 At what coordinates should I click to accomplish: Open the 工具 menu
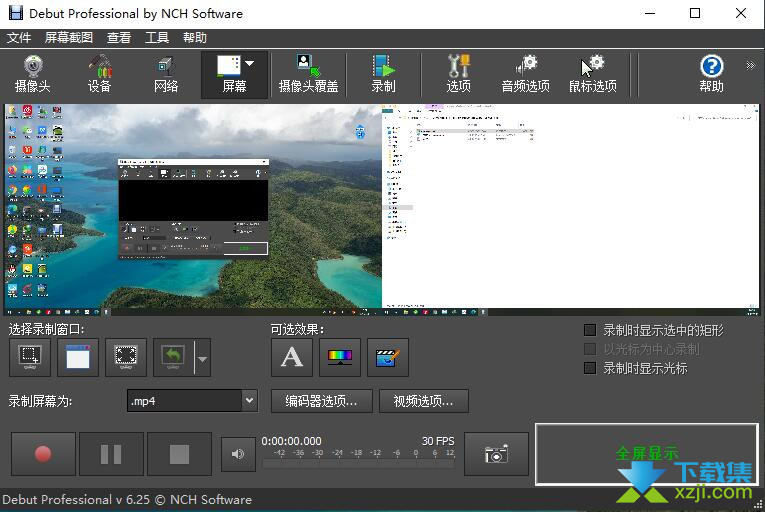pyautogui.click(x=157, y=38)
